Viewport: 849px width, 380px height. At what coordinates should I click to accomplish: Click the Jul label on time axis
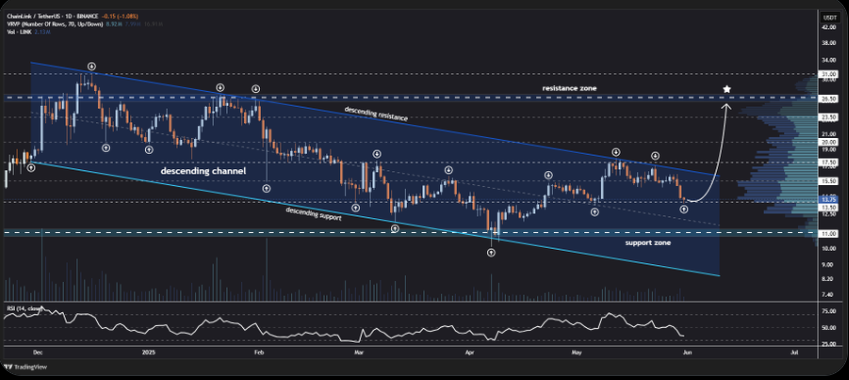[794, 353]
